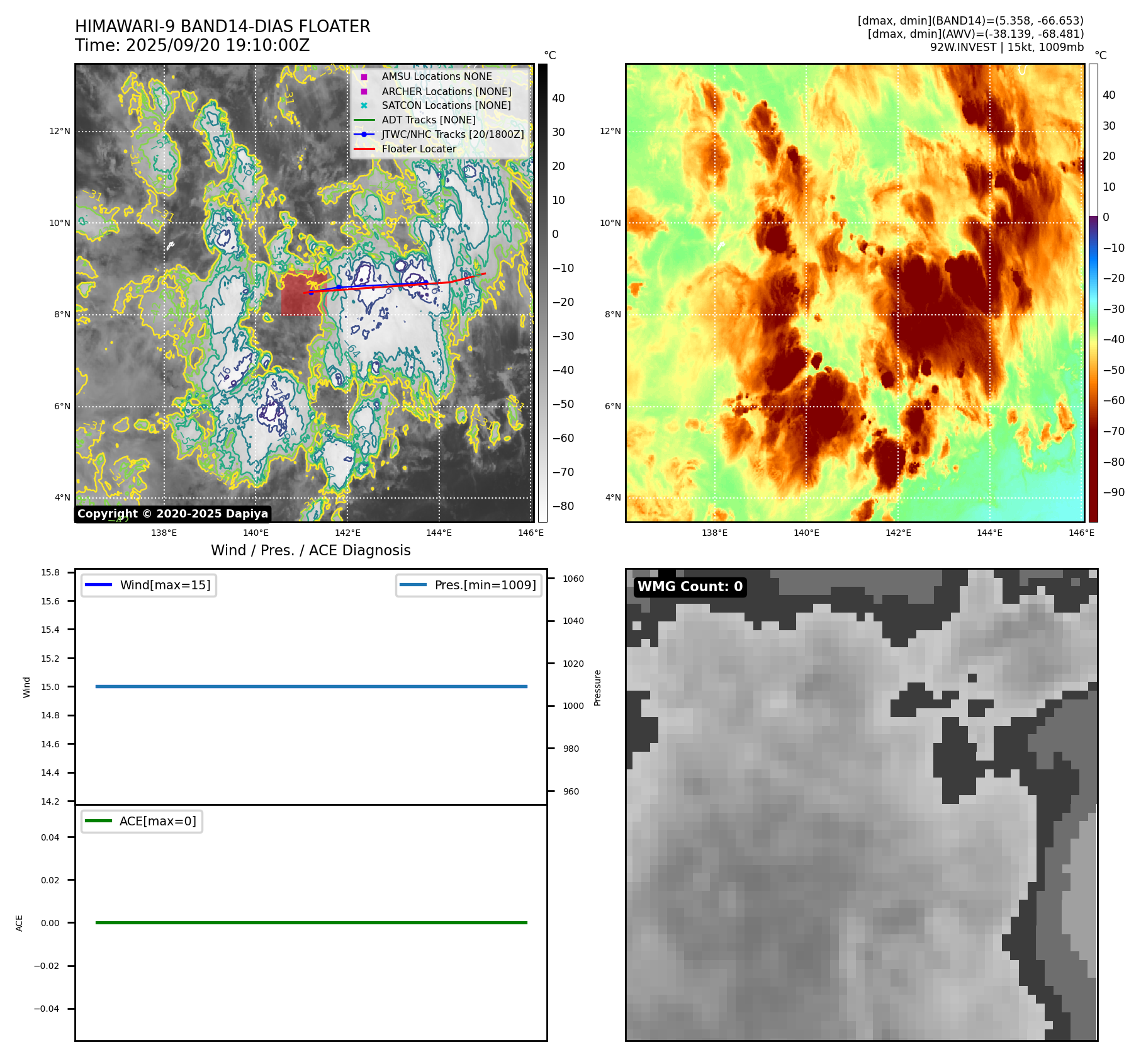Click the Copyright 2020-2025 Dapiya label
The height and width of the screenshot is (1064, 1141).
[x=173, y=514]
